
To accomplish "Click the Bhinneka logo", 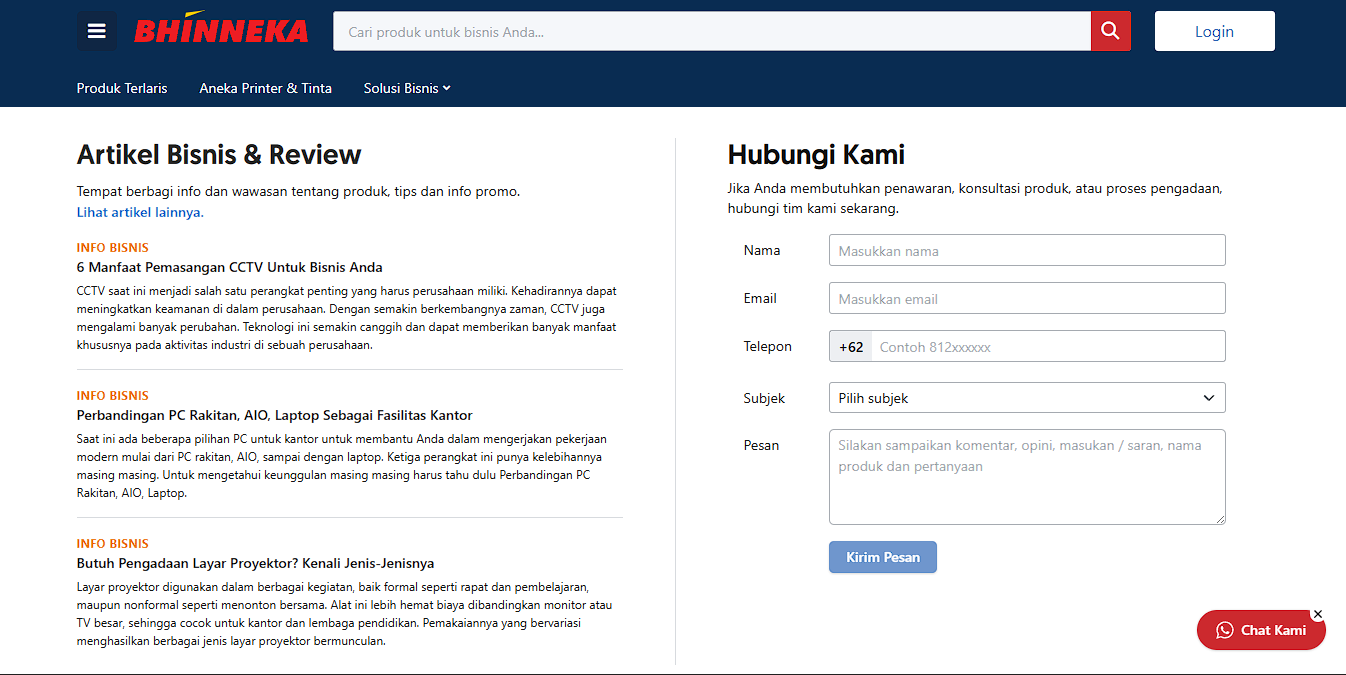I will pyautogui.click(x=220, y=29).
